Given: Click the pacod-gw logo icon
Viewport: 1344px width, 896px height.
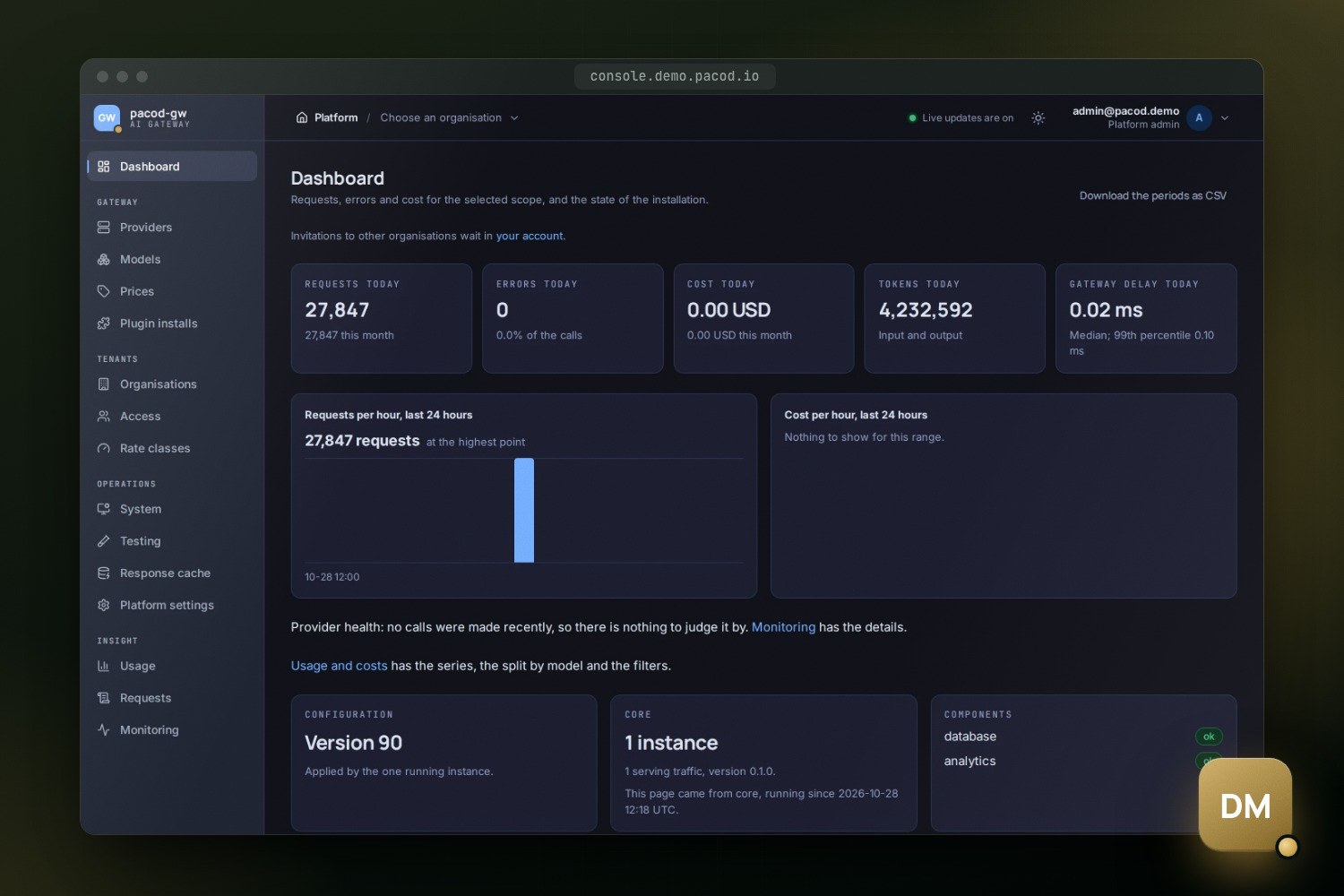Looking at the screenshot, I should [107, 117].
